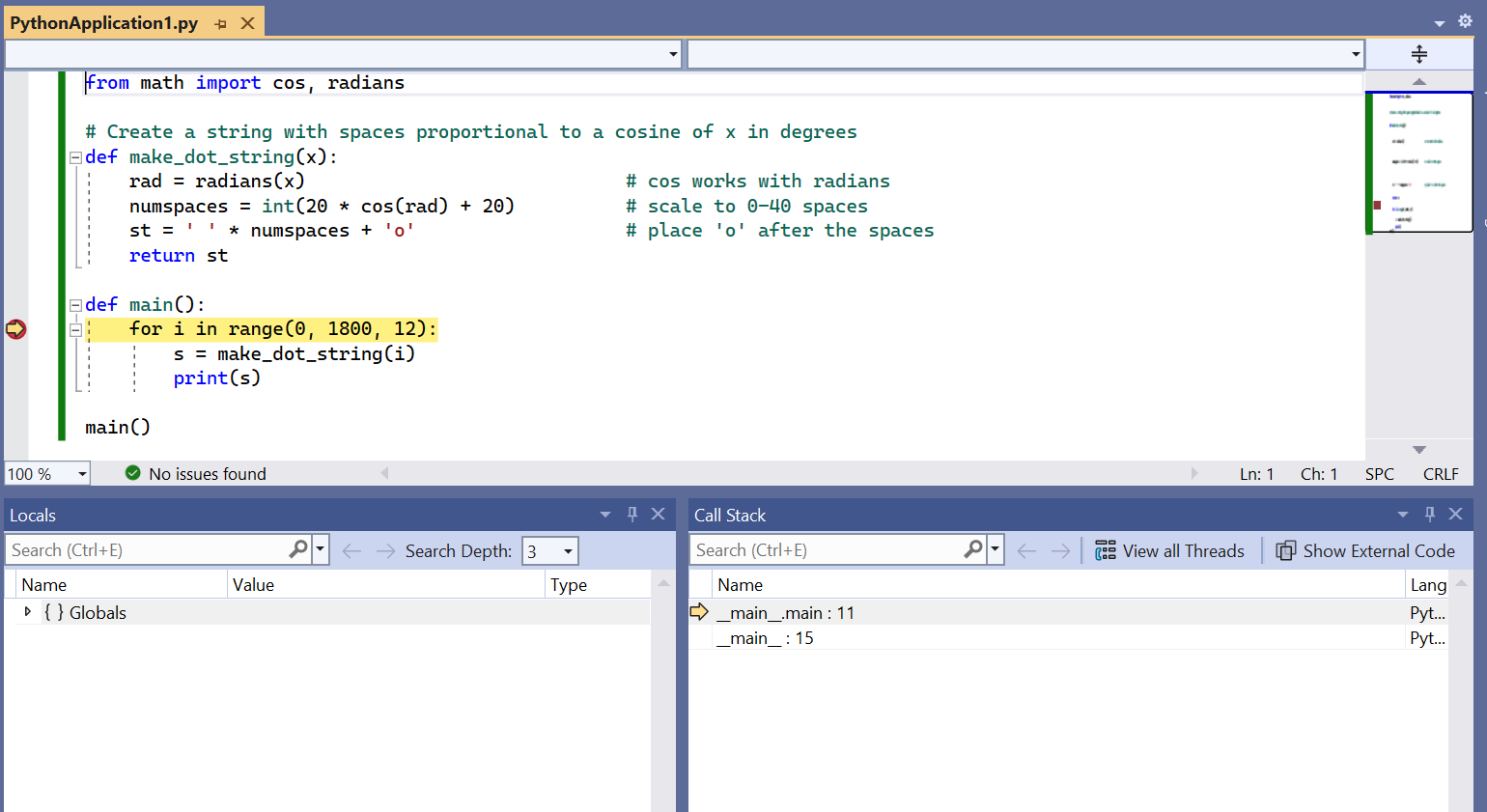
Task: Open the Search Depth dropdown
Action: 567,549
